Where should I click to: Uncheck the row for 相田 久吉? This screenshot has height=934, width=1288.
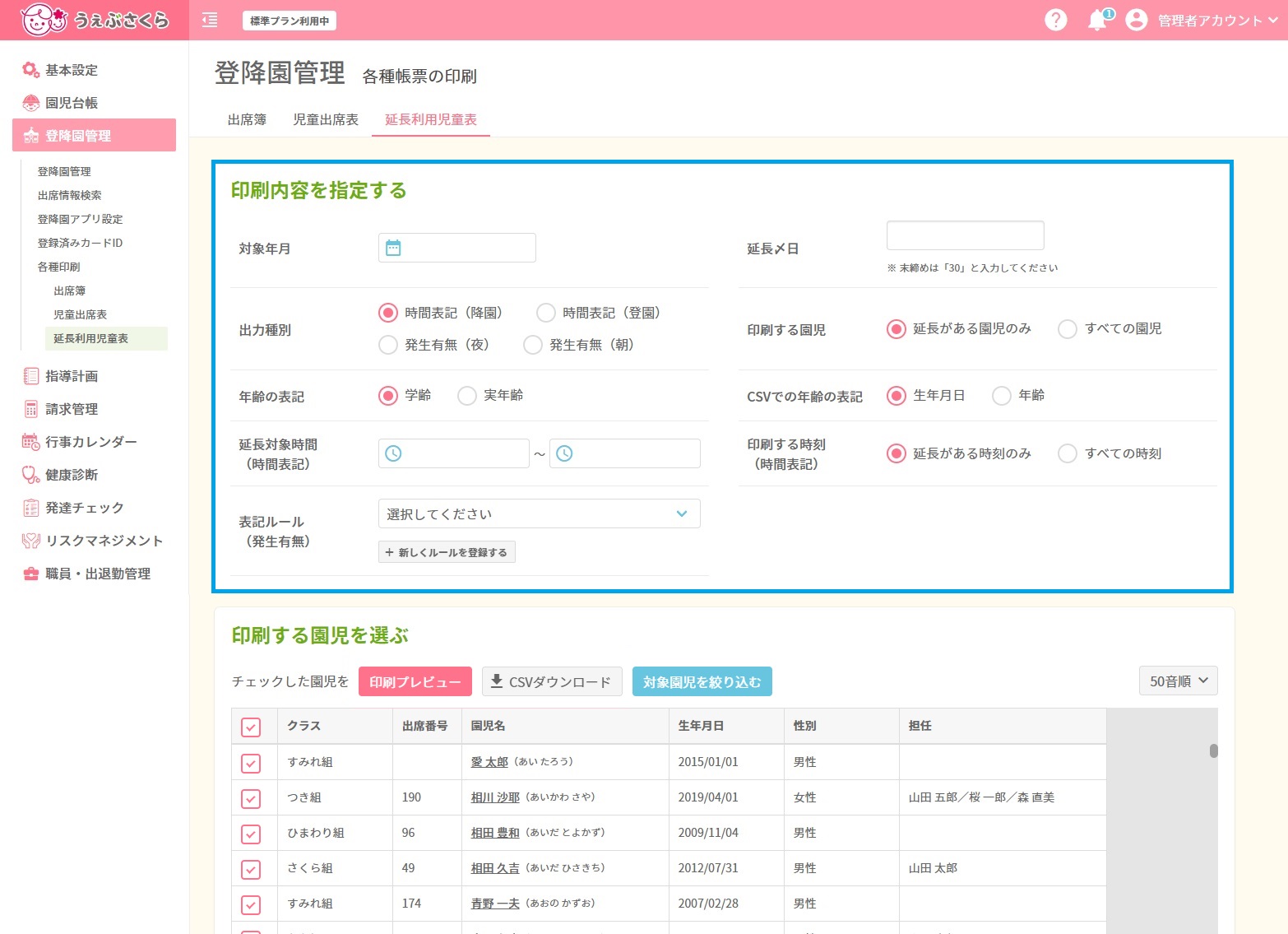[251, 869]
